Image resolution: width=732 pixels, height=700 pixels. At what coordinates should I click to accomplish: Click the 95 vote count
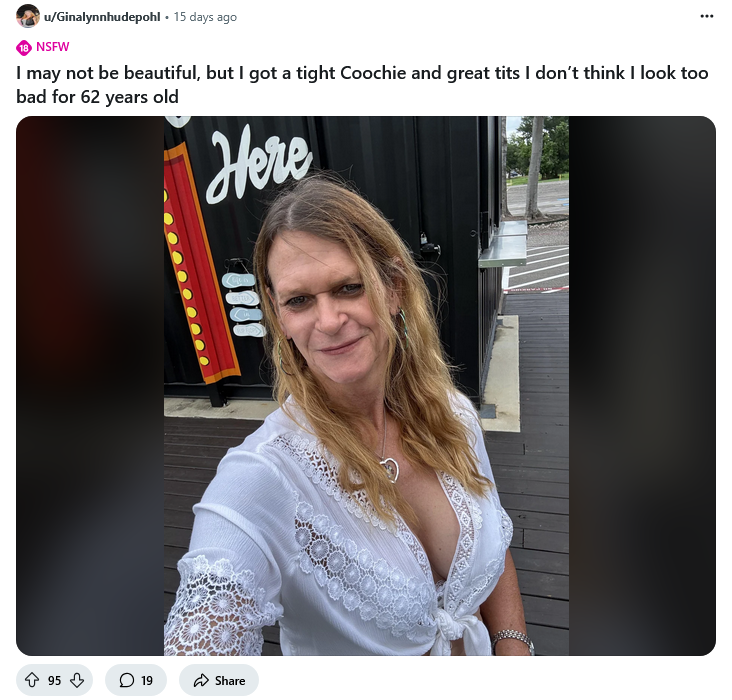coord(55,680)
